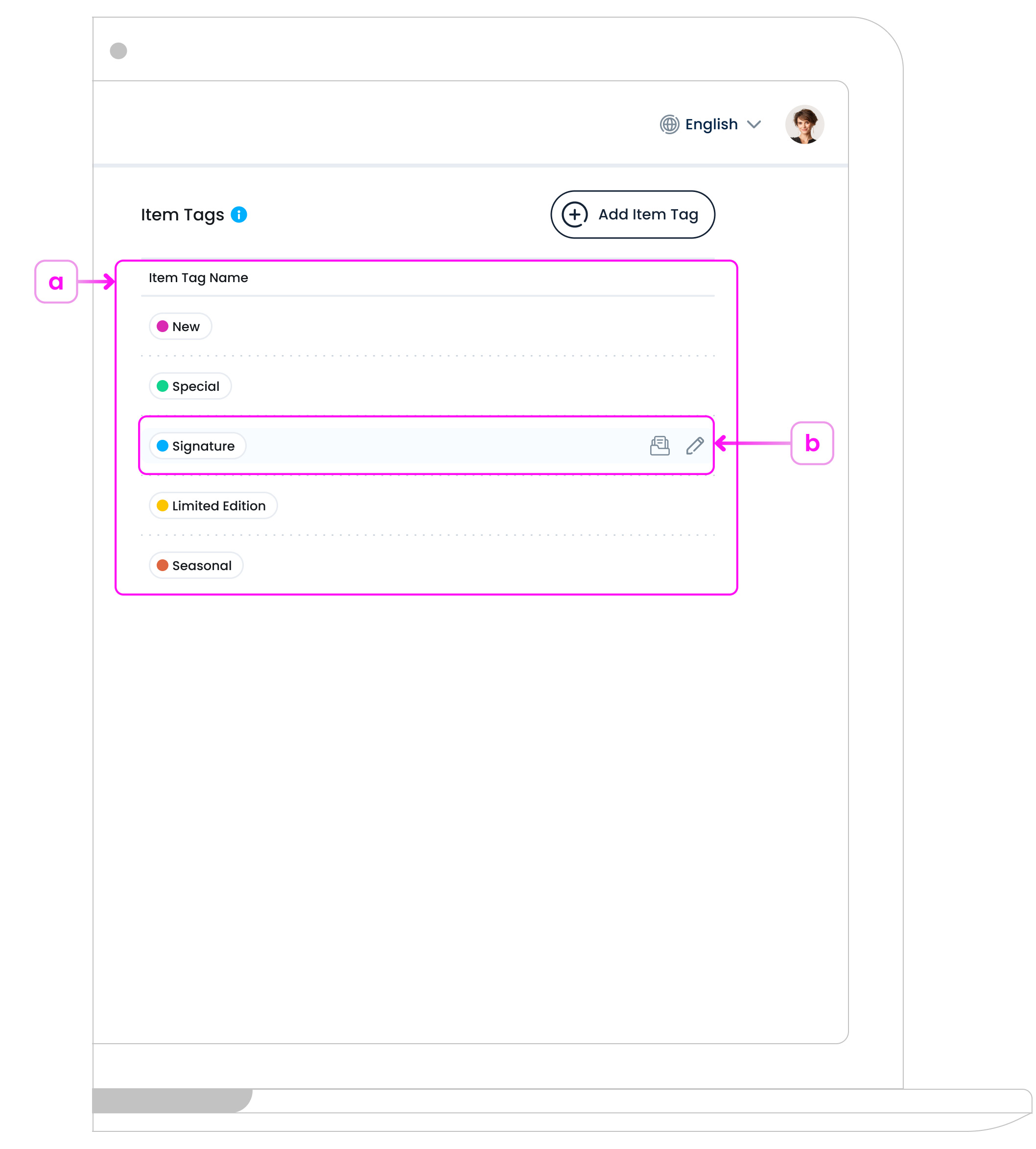Viewport: 1036px width, 1149px height.
Task: Click the blue info icon beside Item Tags
Action: pyautogui.click(x=239, y=215)
